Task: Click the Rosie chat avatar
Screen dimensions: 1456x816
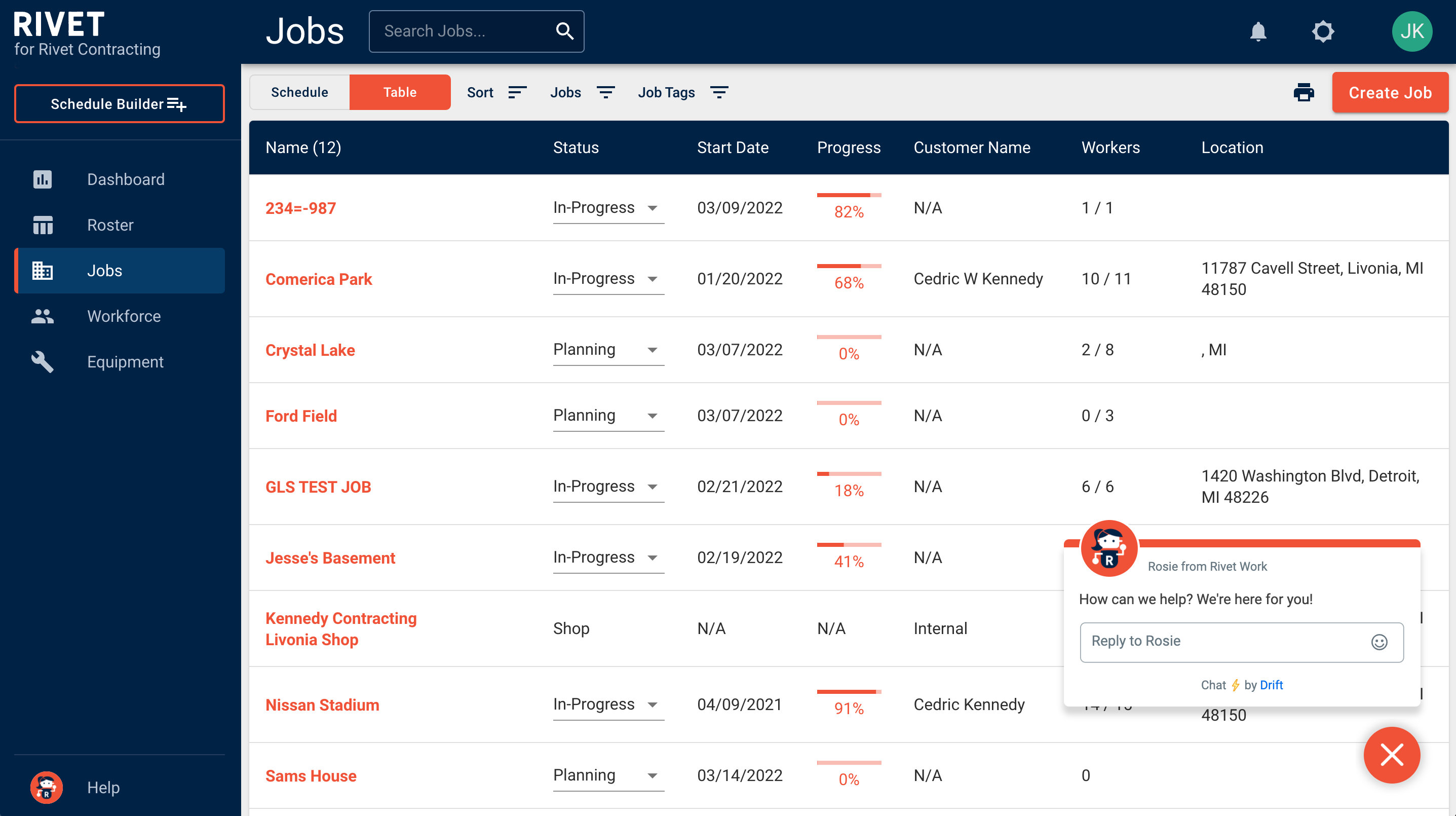Action: coord(1108,548)
